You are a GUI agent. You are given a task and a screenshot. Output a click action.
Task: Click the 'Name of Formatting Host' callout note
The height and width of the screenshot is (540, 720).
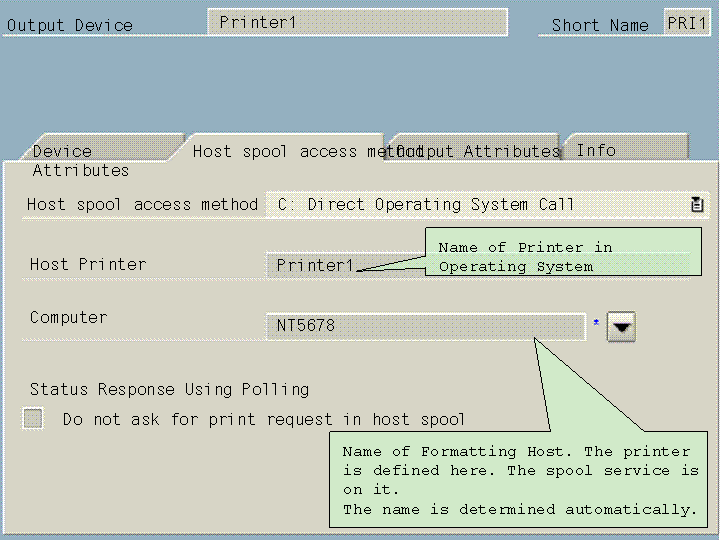[520, 480]
